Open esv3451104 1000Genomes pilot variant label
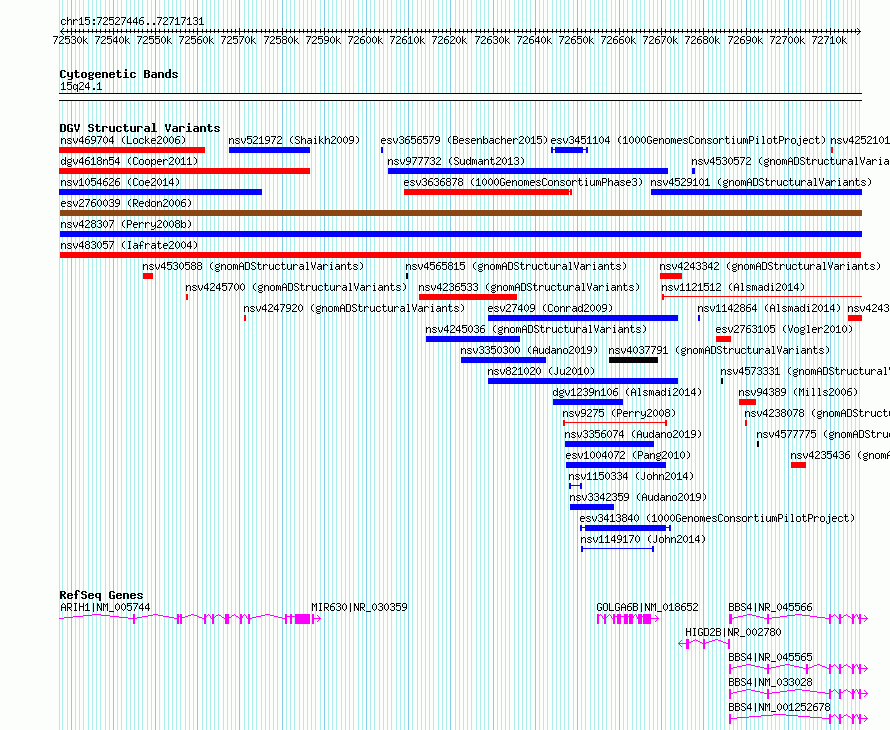Image resolution: width=890 pixels, height=730 pixels. tap(688, 140)
